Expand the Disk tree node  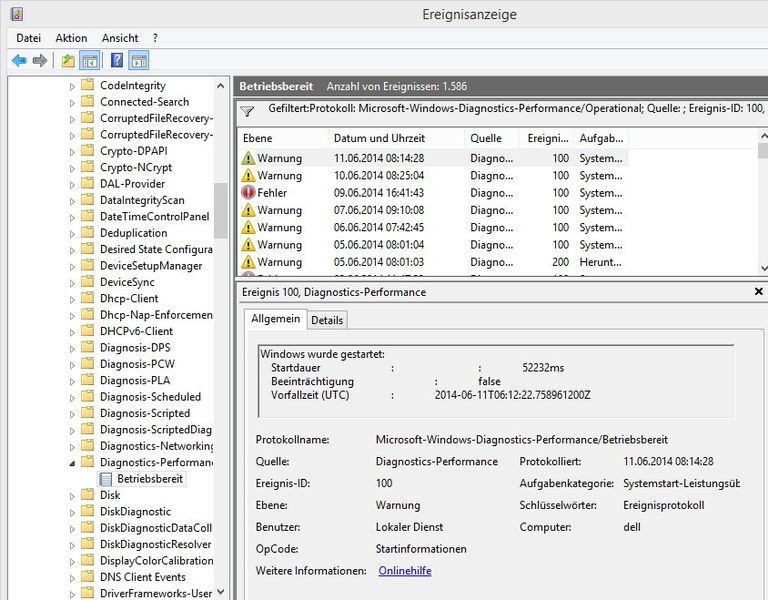(72, 496)
